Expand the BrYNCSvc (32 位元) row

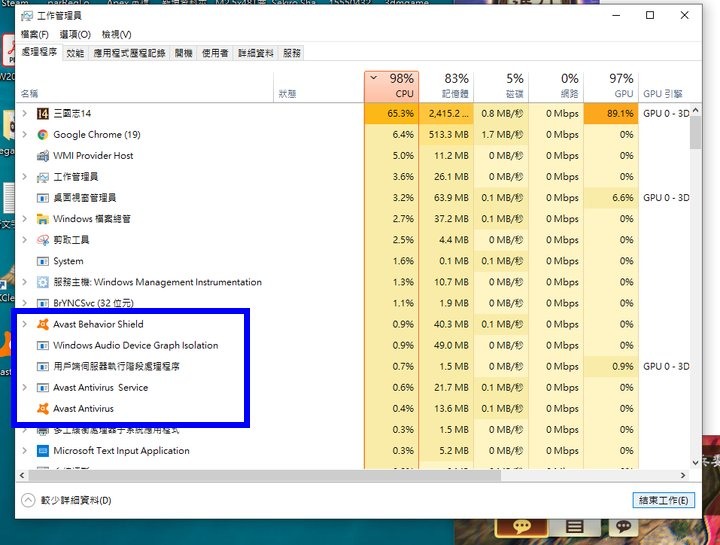[25, 303]
